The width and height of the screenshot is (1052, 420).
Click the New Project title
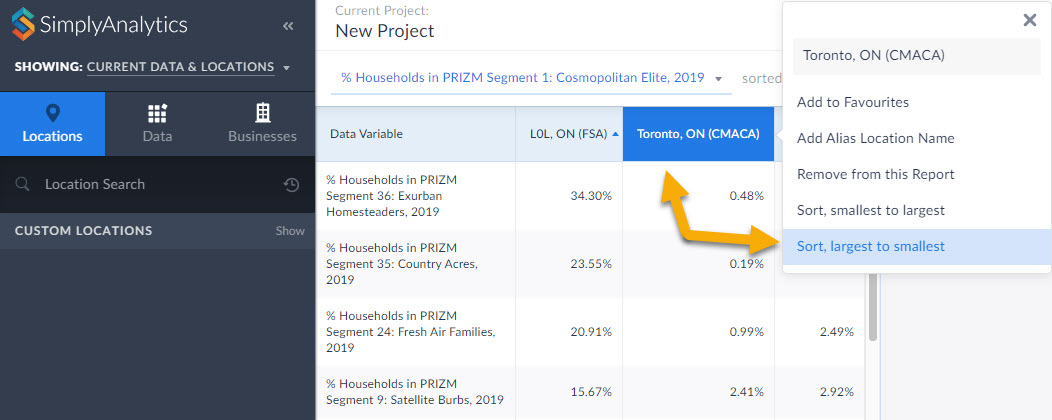click(x=384, y=31)
